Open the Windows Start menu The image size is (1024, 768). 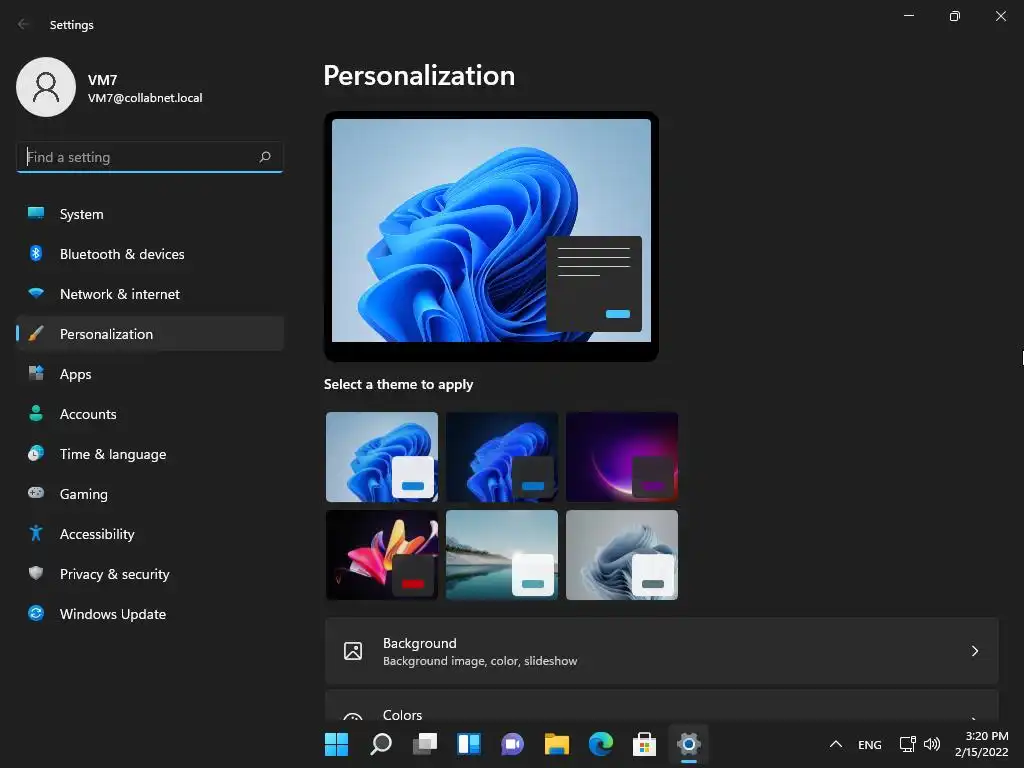pyautogui.click(x=336, y=744)
